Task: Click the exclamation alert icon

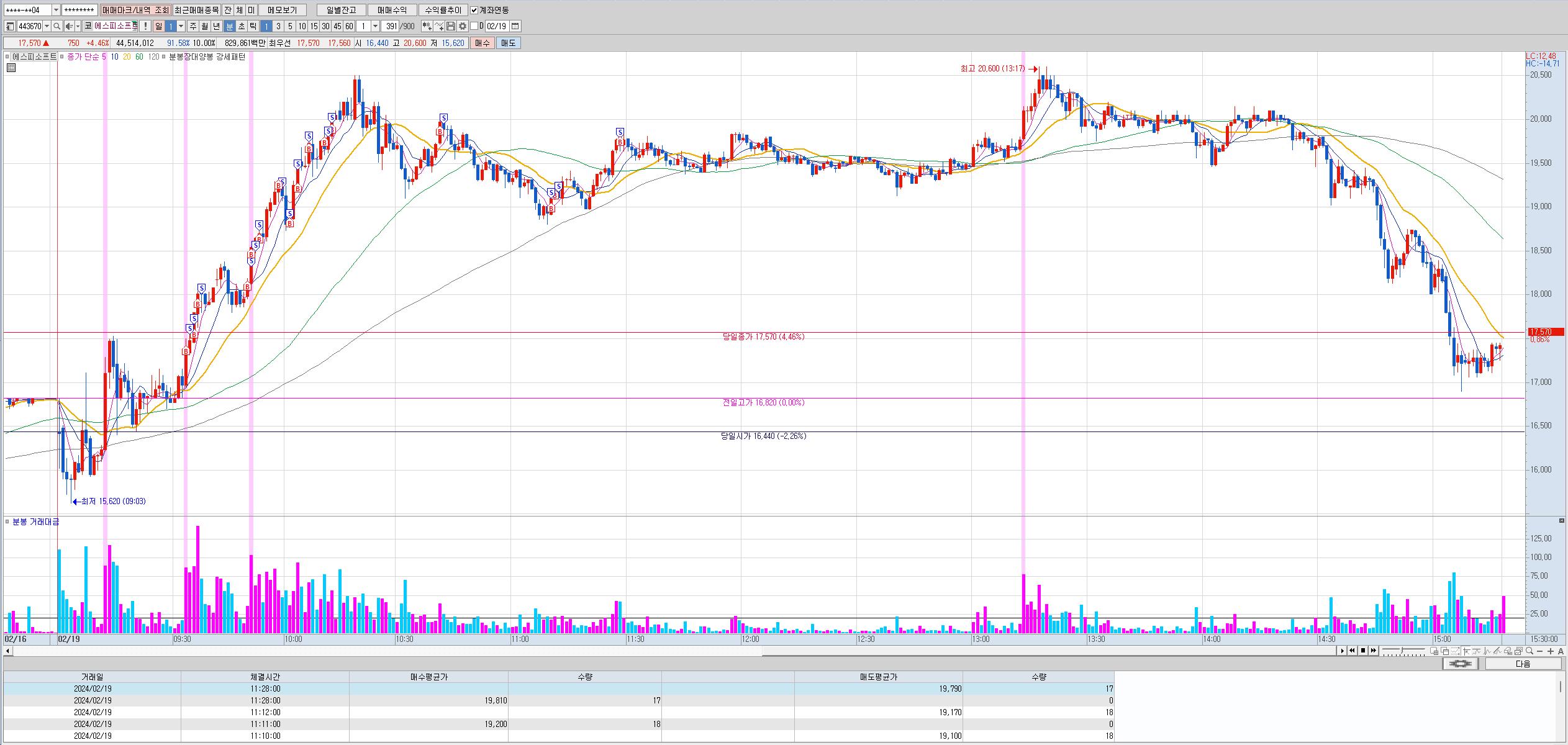Action: [145, 26]
